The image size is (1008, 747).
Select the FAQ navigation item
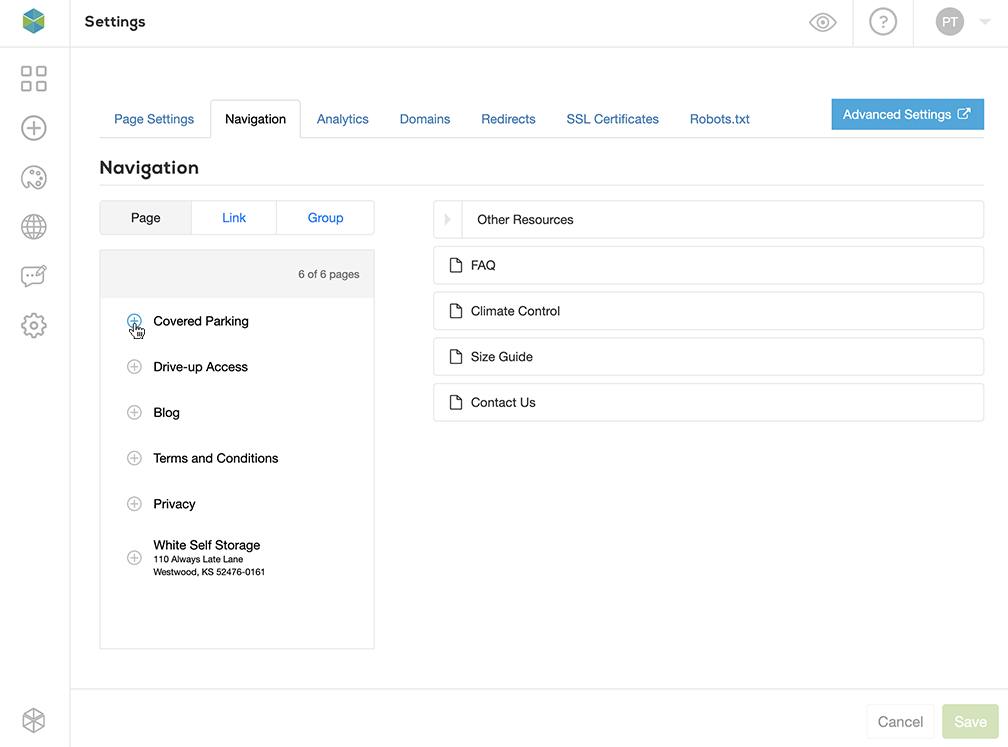coord(708,266)
